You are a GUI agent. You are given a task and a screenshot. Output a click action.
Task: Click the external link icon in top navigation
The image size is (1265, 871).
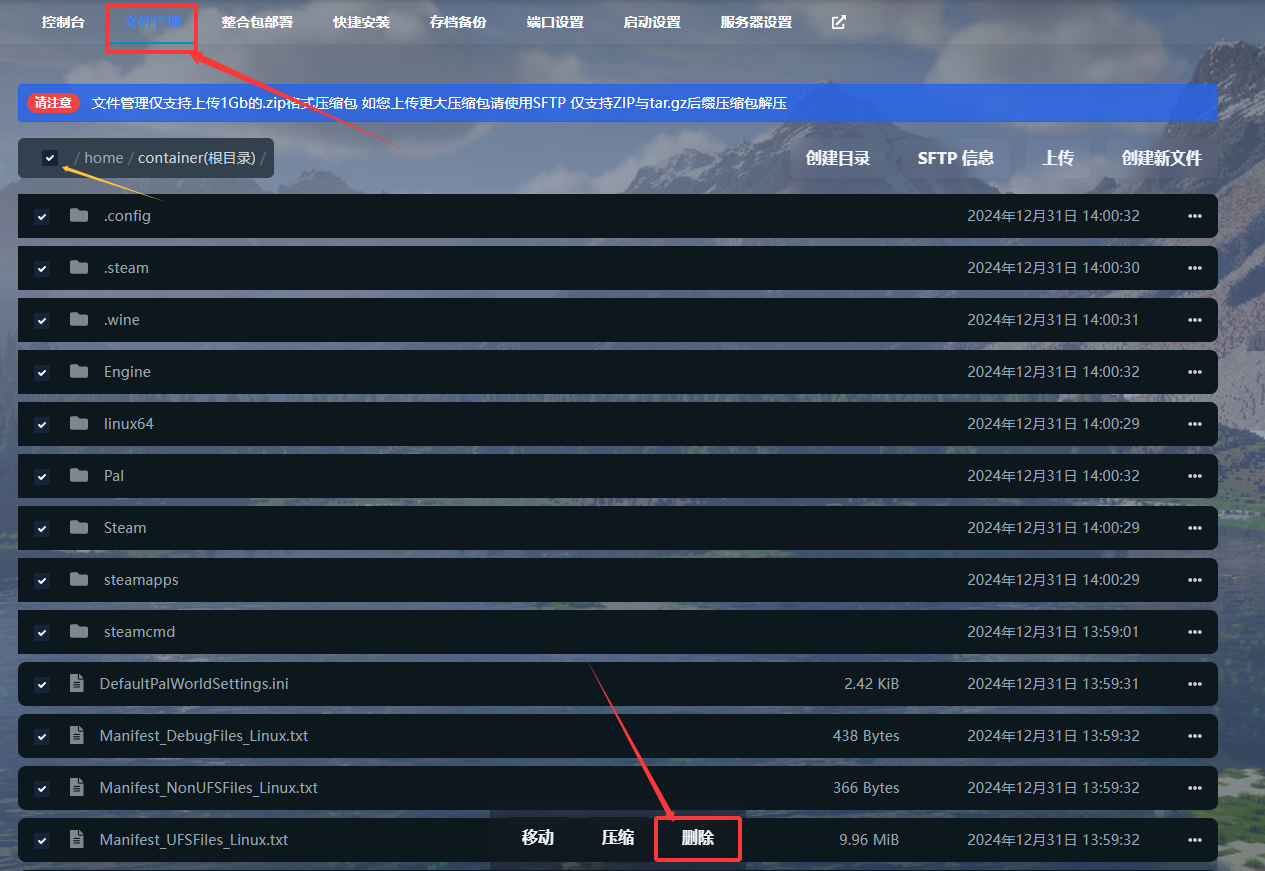838,22
